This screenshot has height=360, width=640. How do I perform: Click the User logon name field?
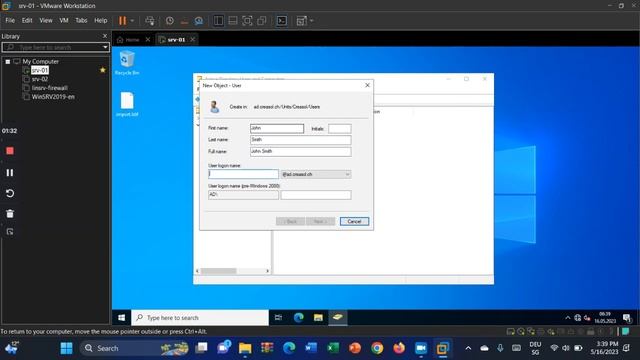click(x=243, y=174)
